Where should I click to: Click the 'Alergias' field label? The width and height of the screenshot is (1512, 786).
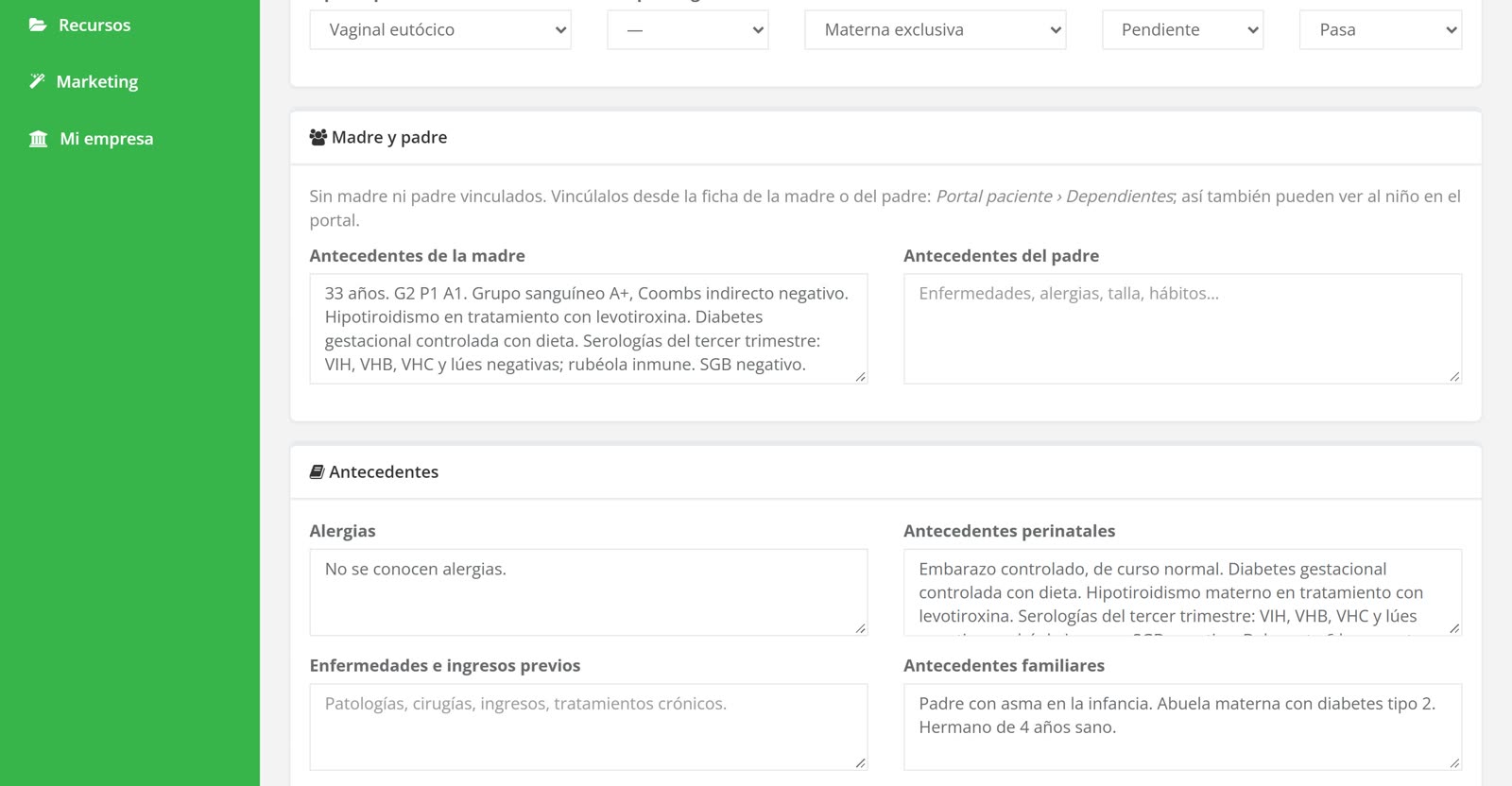(342, 531)
